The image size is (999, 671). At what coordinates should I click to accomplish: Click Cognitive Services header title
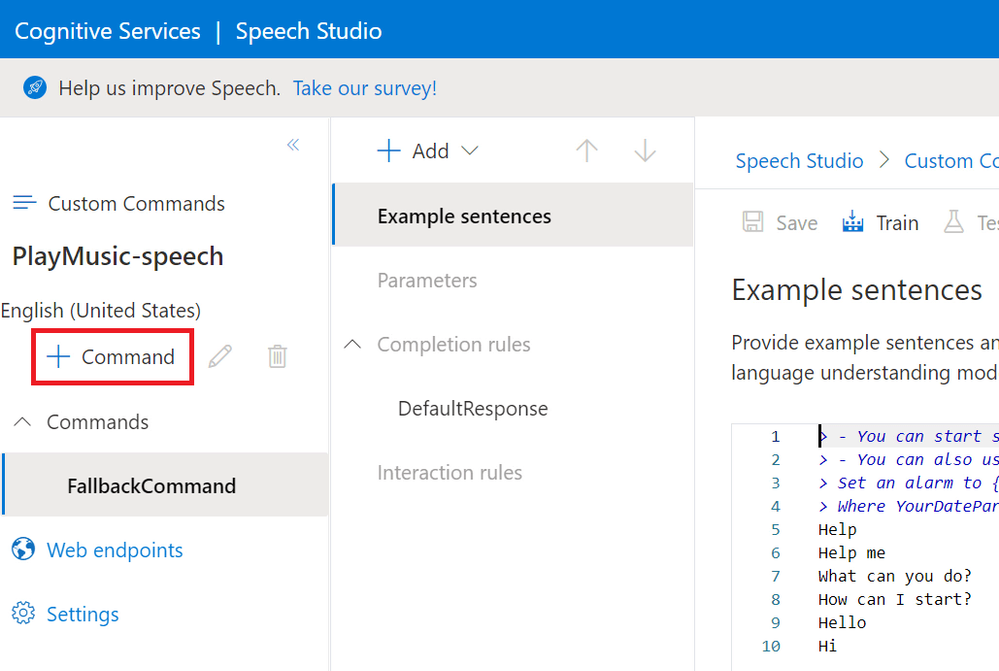click(108, 31)
